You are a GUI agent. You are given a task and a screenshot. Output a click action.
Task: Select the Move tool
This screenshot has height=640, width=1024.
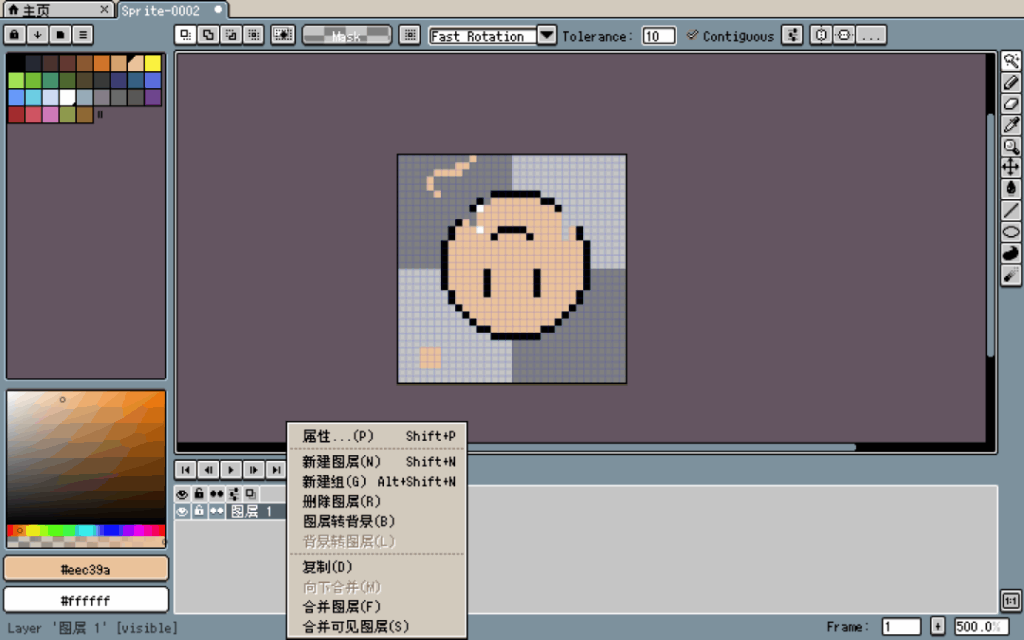pos(1011,167)
